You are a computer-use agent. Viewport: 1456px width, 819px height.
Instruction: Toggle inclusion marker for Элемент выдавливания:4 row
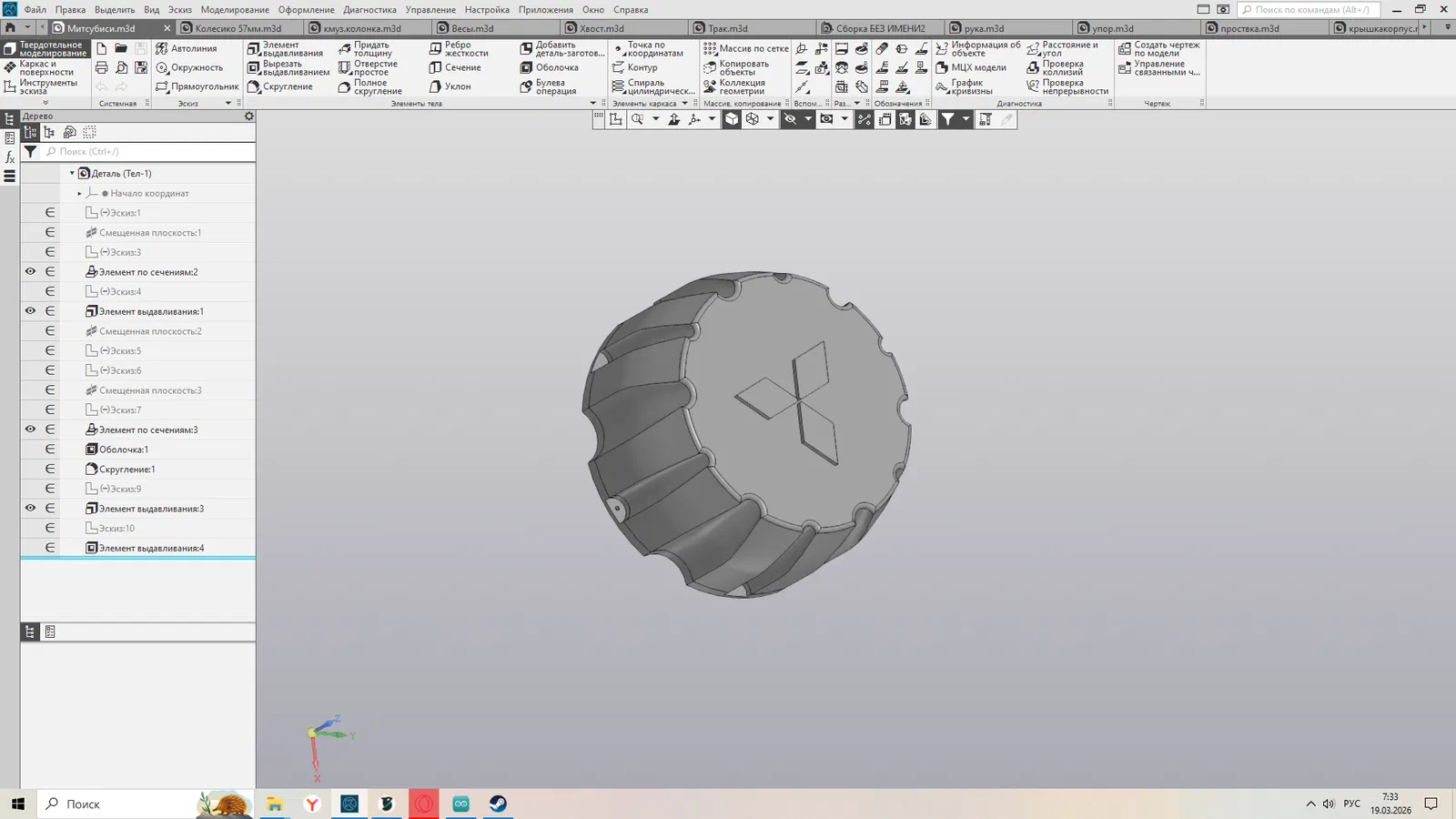coord(50,548)
